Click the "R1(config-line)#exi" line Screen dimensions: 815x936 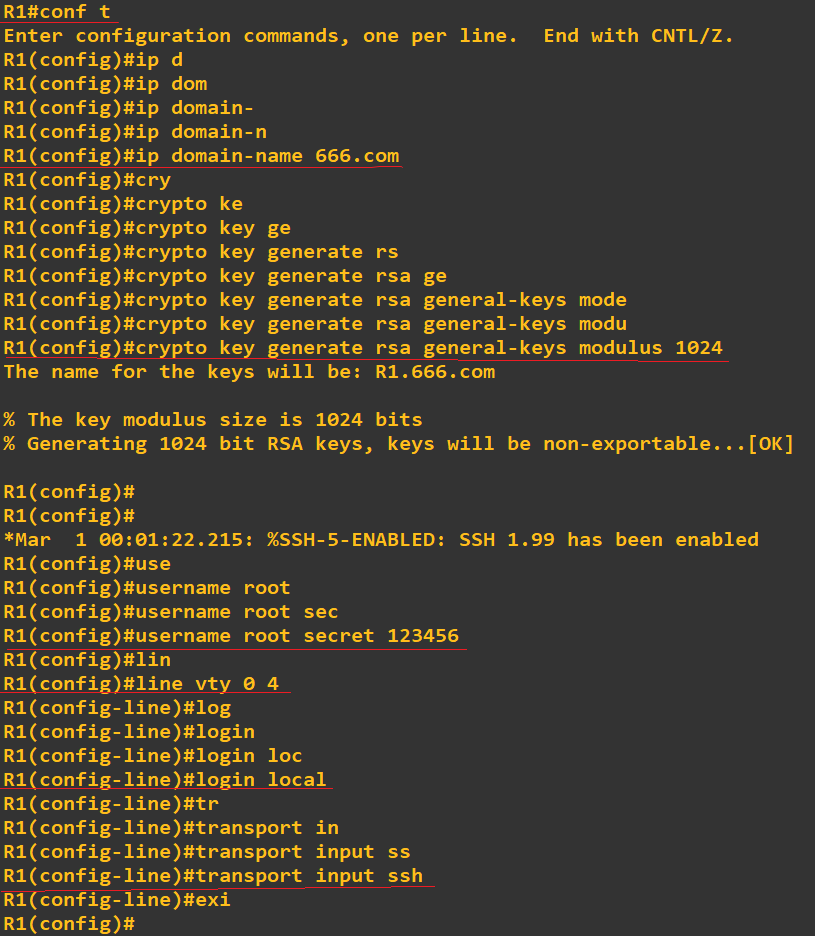(117, 900)
